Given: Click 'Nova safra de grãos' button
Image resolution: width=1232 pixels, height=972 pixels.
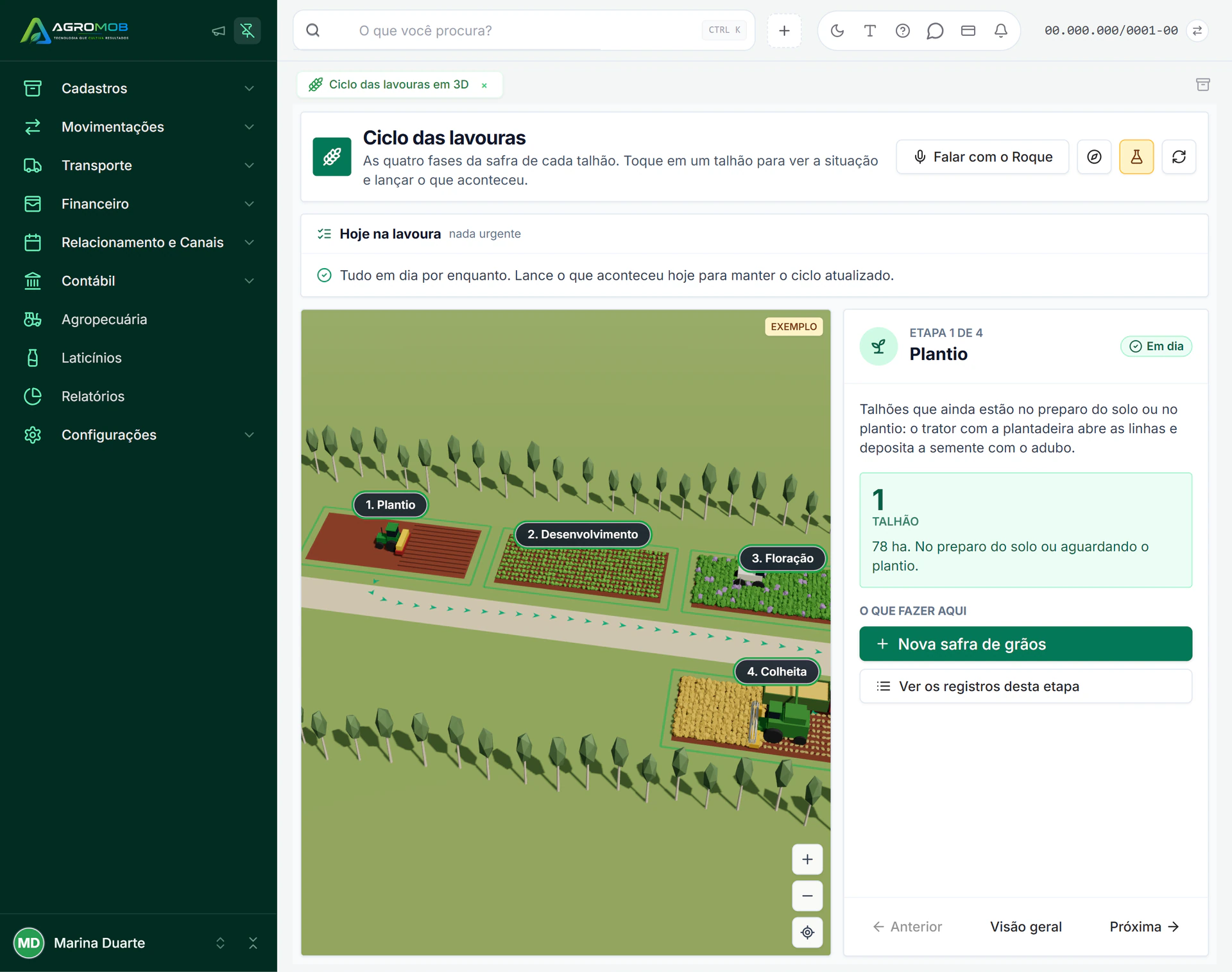Looking at the screenshot, I should coord(1025,644).
